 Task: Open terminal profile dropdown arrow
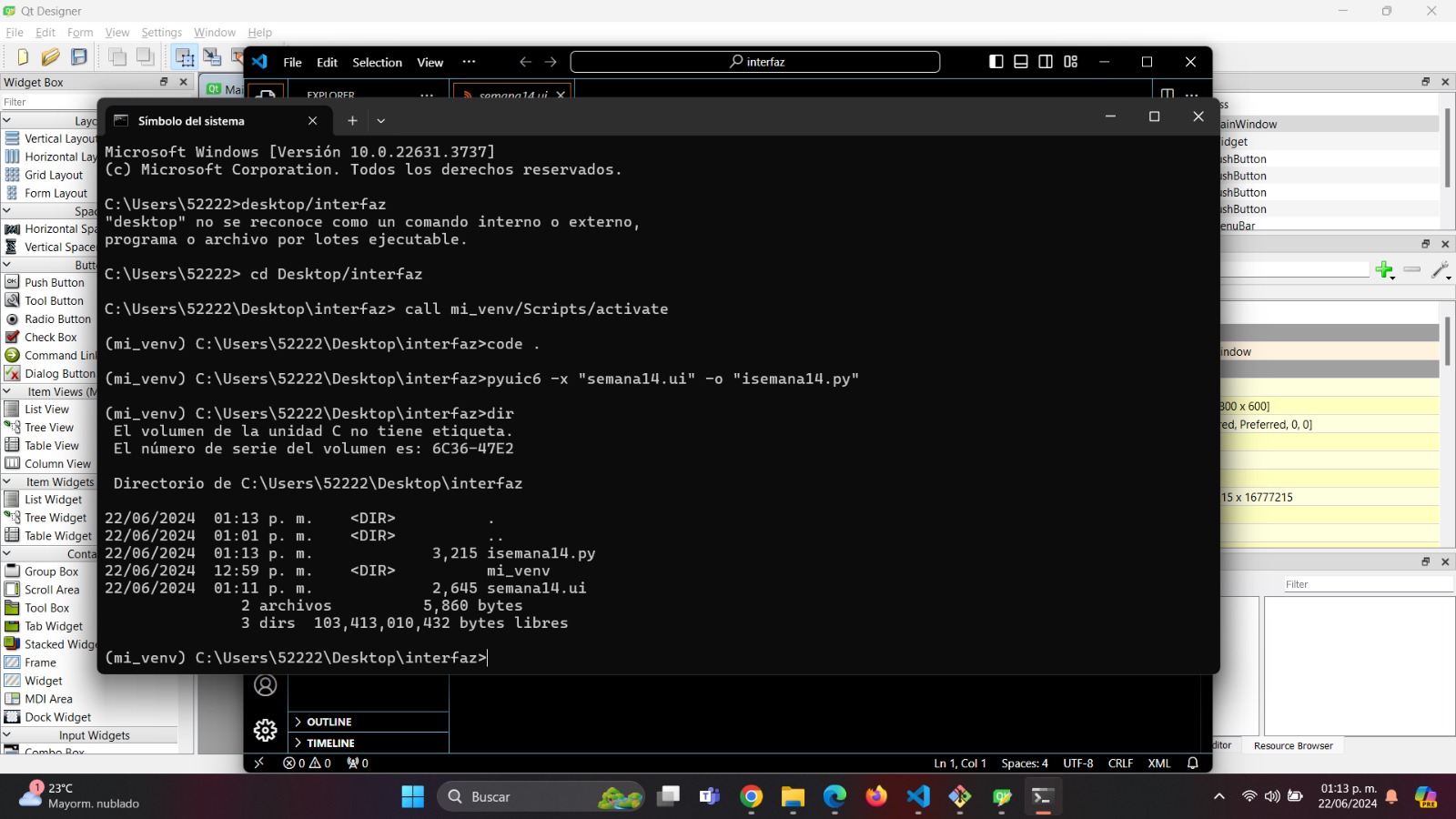381,120
